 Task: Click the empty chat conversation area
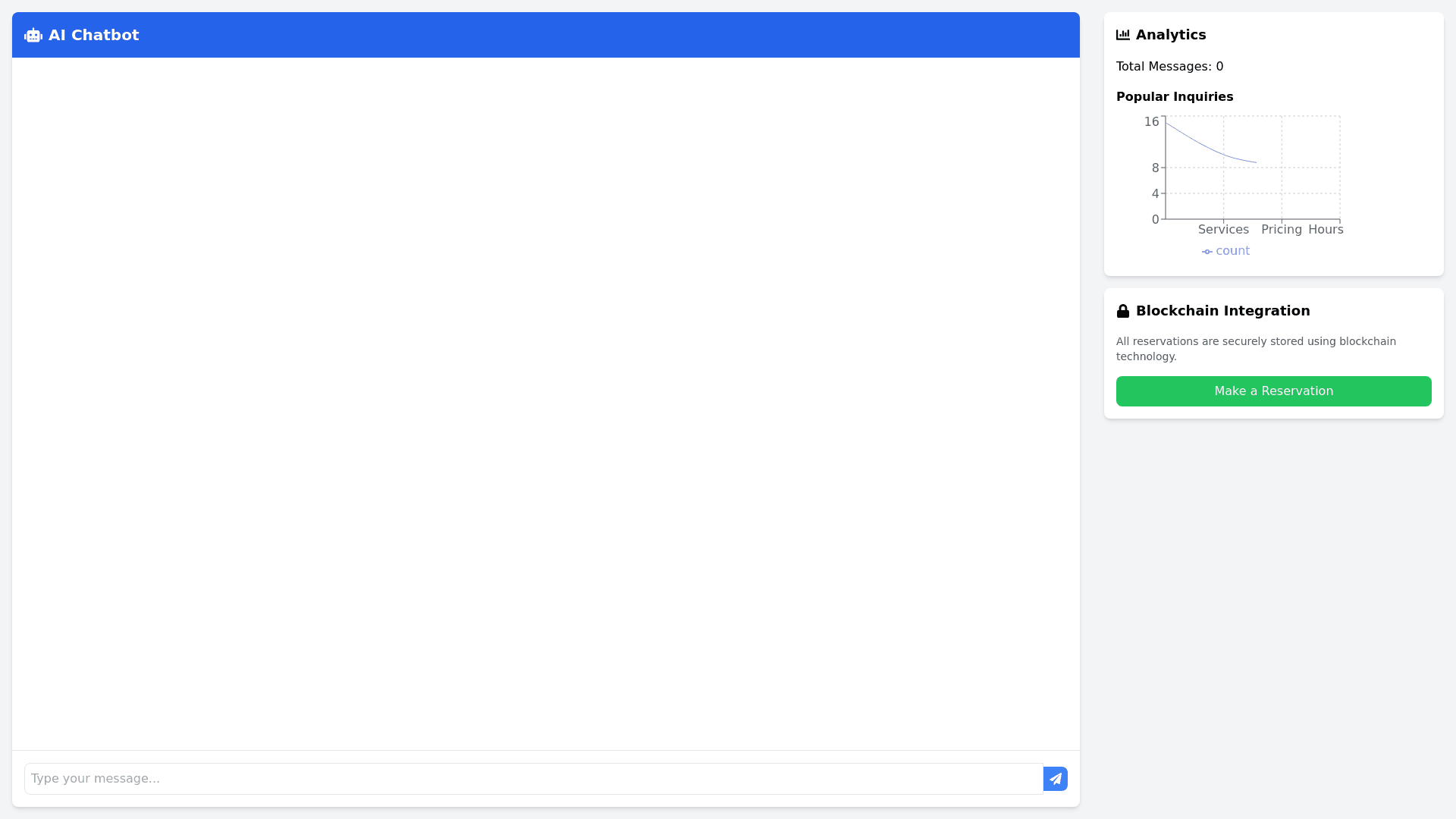(546, 403)
